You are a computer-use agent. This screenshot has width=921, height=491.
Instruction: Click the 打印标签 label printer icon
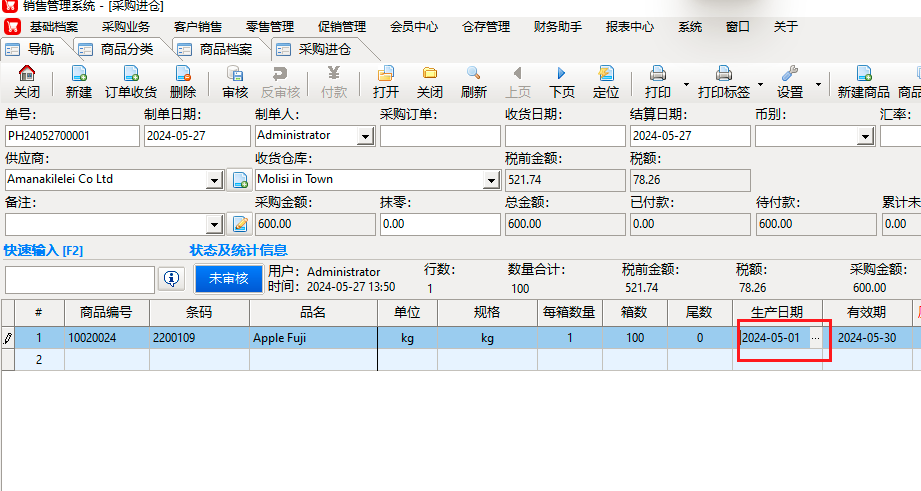[x=724, y=82]
